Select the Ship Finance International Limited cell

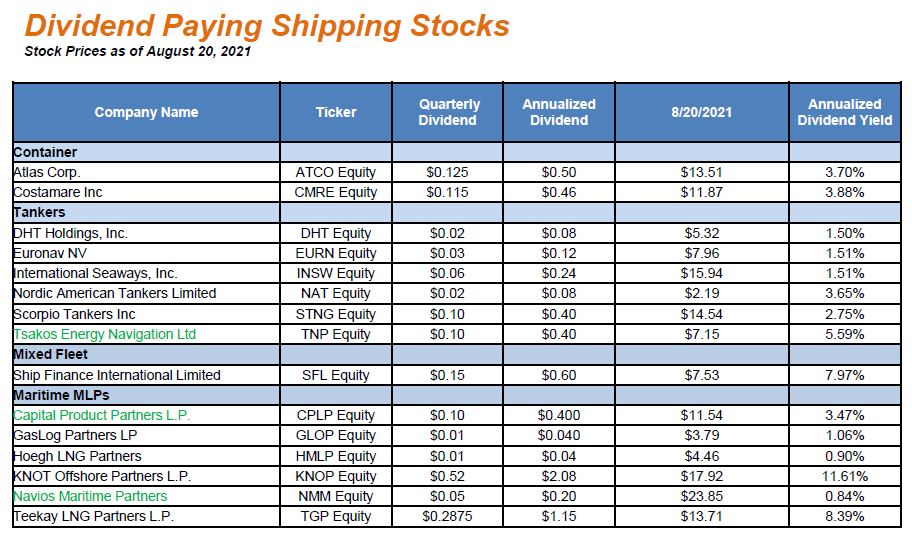coord(117,375)
